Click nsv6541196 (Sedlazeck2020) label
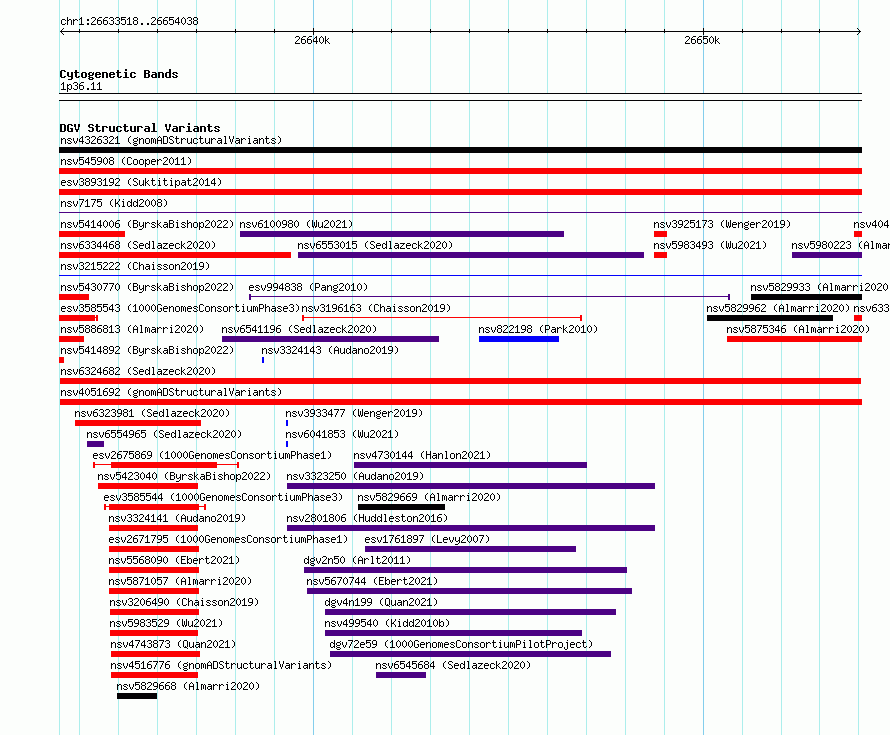 coord(299,329)
